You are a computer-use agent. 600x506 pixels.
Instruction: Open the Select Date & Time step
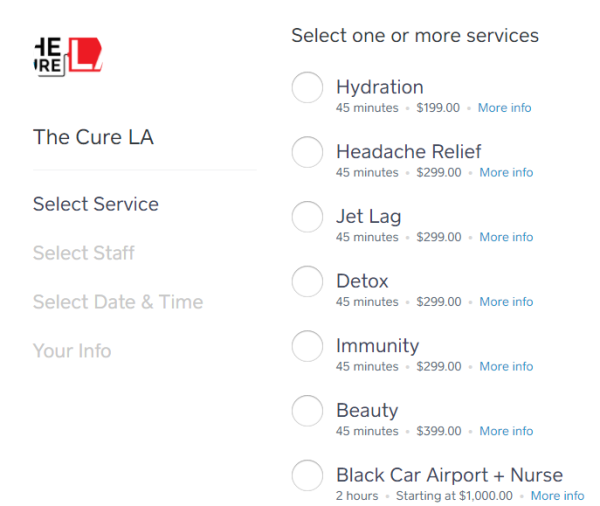pyautogui.click(x=118, y=302)
